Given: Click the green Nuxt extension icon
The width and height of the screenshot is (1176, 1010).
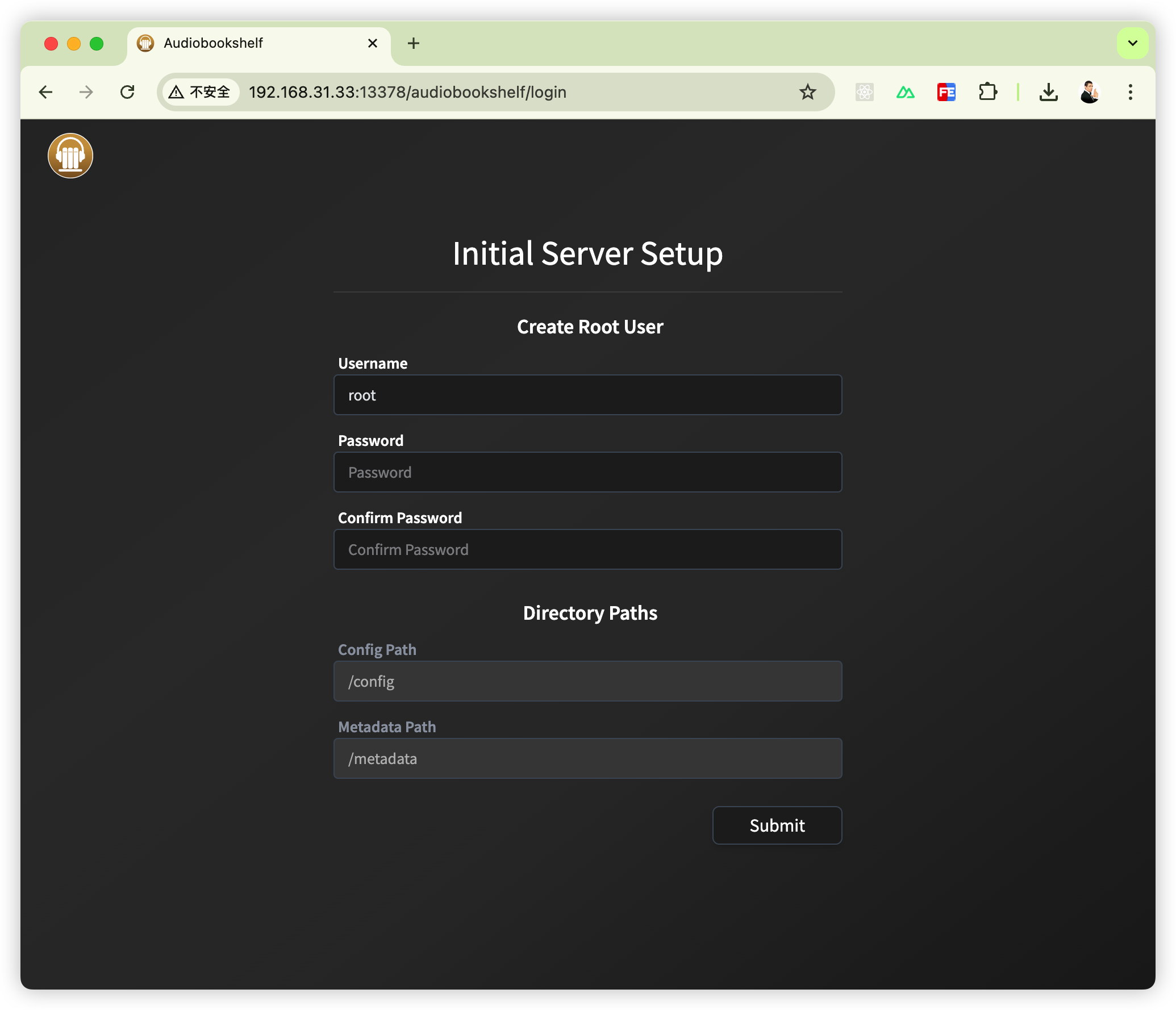Looking at the screenshot, I should [905, 92].
